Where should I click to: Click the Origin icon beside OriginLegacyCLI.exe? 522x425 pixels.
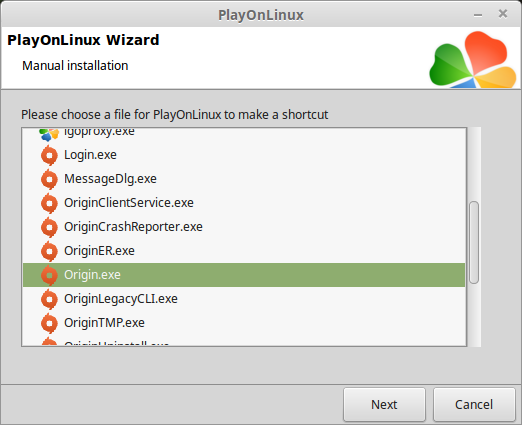click(x=49, y=299)
